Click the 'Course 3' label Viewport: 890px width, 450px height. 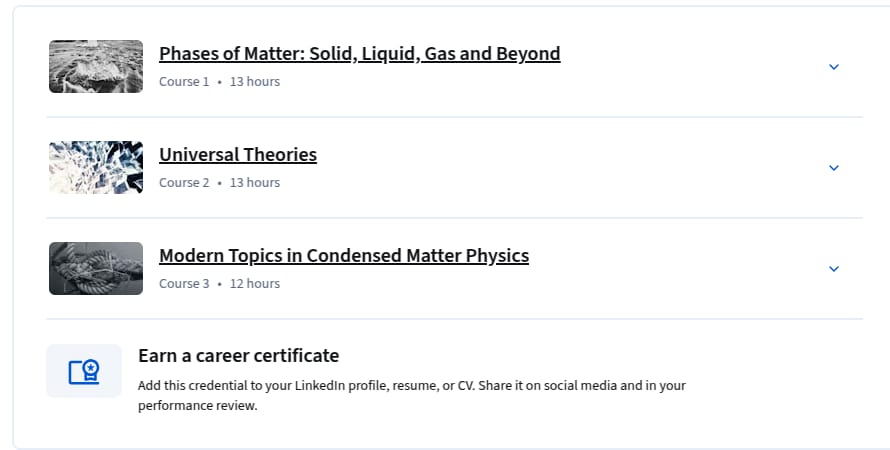(184, 284)
